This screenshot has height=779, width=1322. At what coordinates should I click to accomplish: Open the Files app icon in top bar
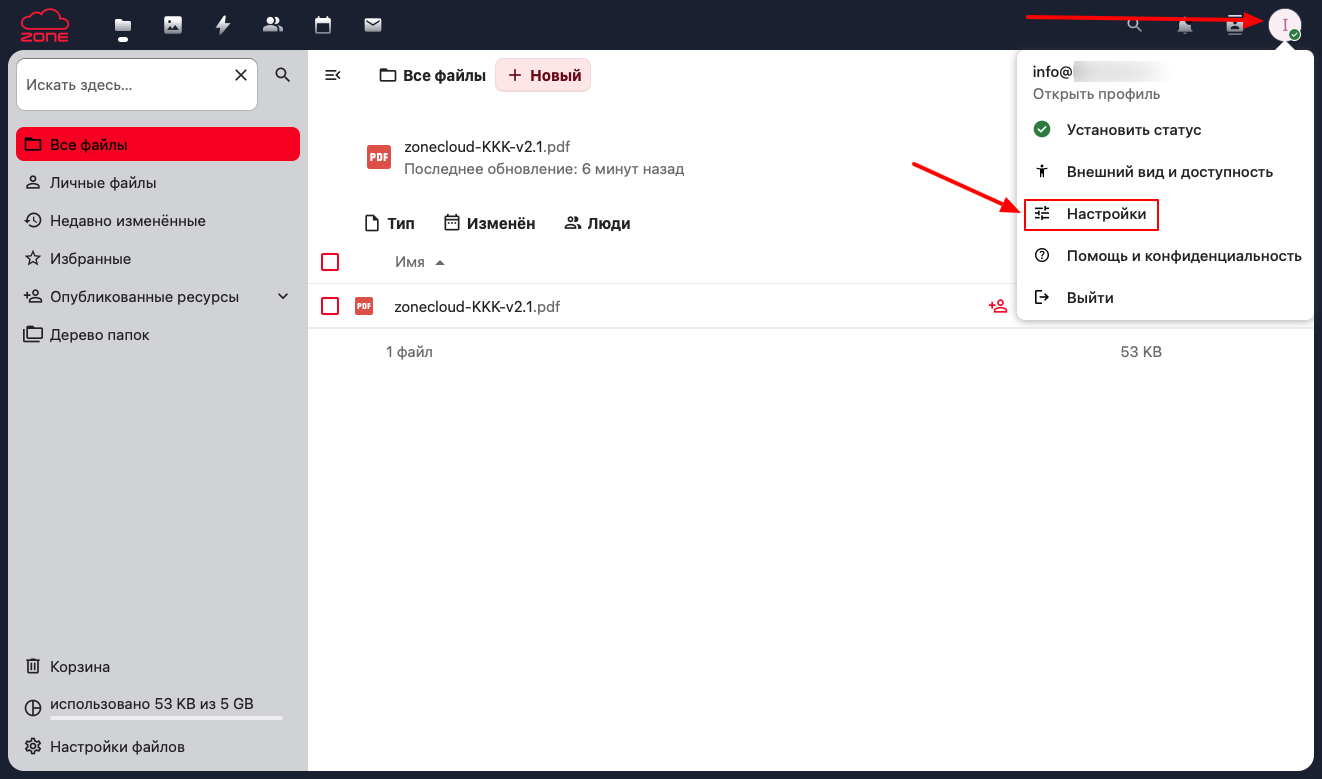123,25
